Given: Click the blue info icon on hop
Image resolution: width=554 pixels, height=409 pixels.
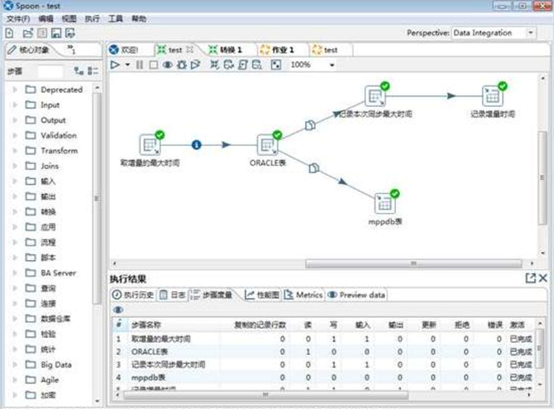Looking at the screenshot, I should 196,145.
